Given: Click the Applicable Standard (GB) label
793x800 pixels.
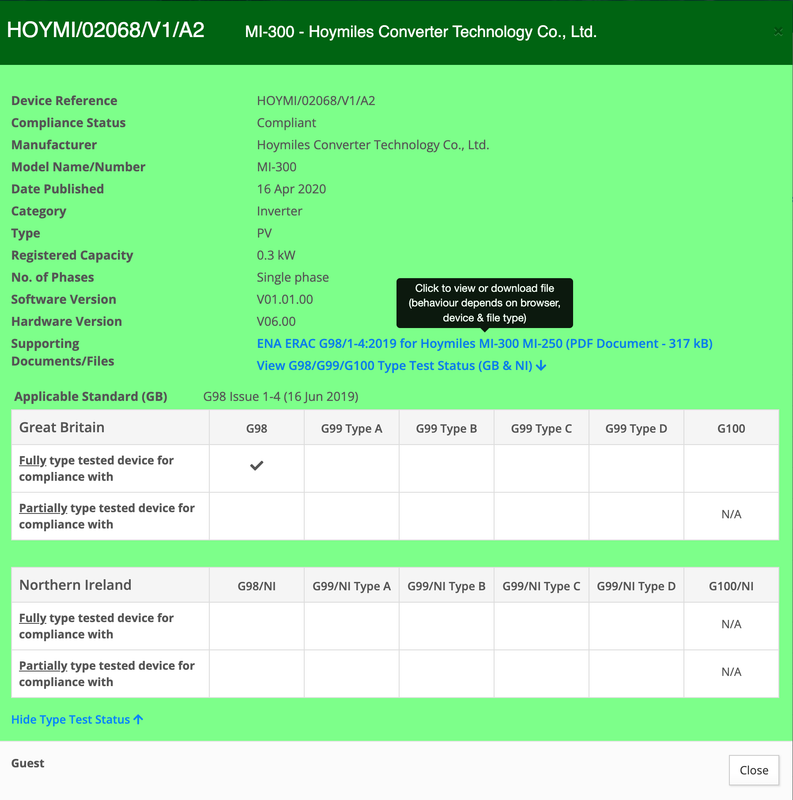Looking at the screenshot, I should click(x=91, y=396).
